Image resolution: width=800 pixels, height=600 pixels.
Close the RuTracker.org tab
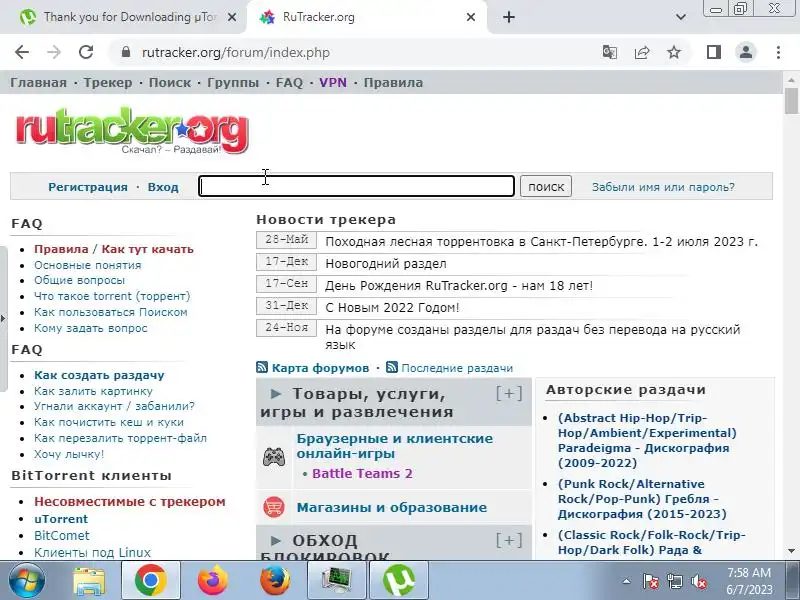coord(471,17)
